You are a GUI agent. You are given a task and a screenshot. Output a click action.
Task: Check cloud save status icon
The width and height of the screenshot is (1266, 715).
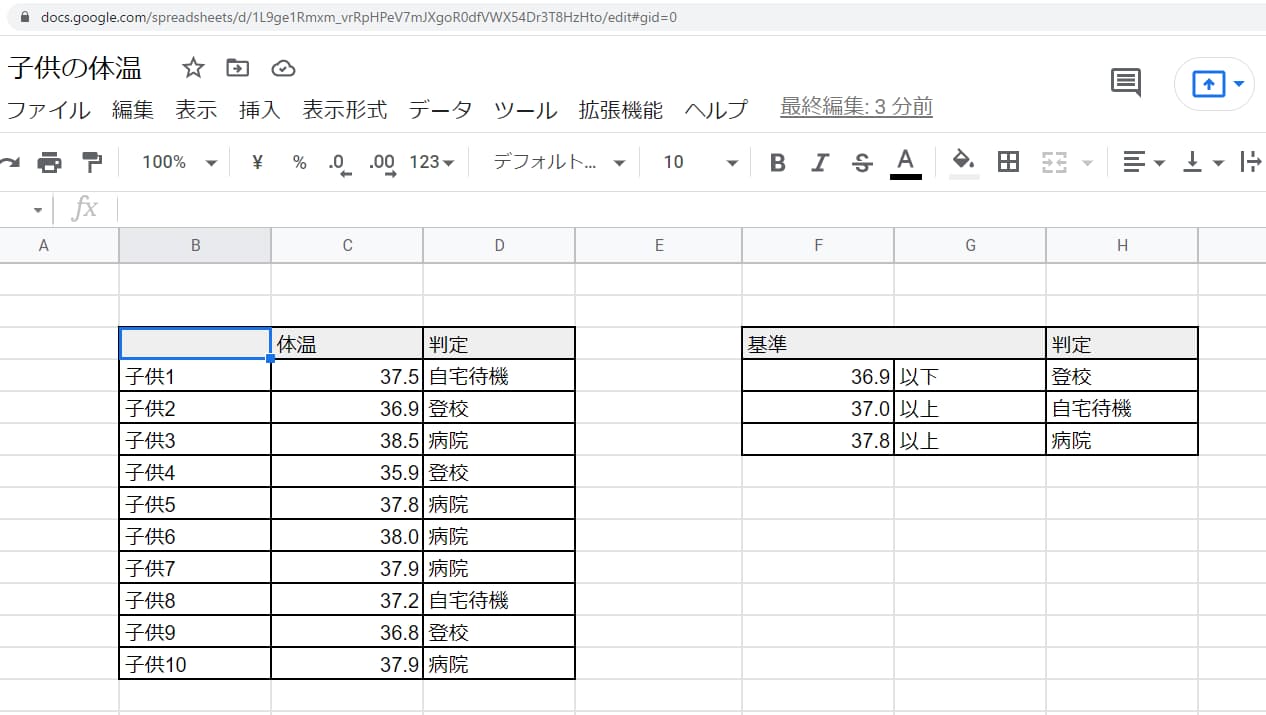(x=284, y=68)
